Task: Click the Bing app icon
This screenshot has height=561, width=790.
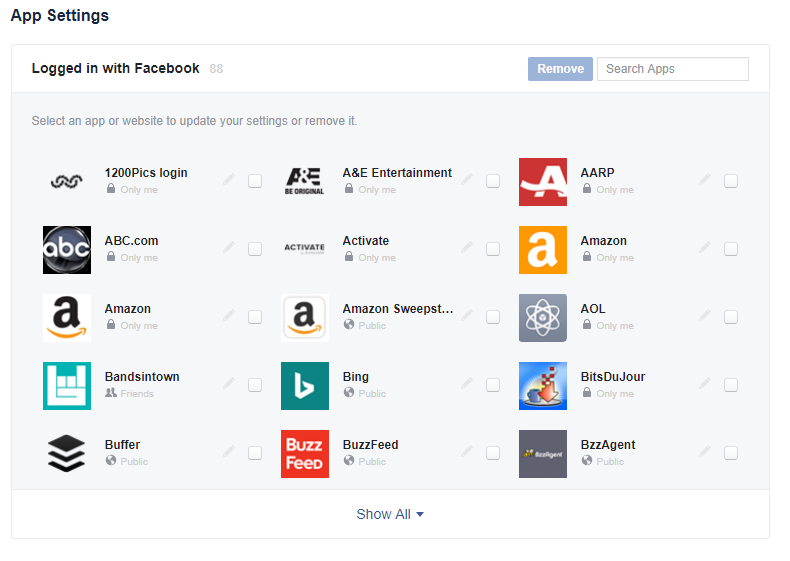Action: (305, 385)
